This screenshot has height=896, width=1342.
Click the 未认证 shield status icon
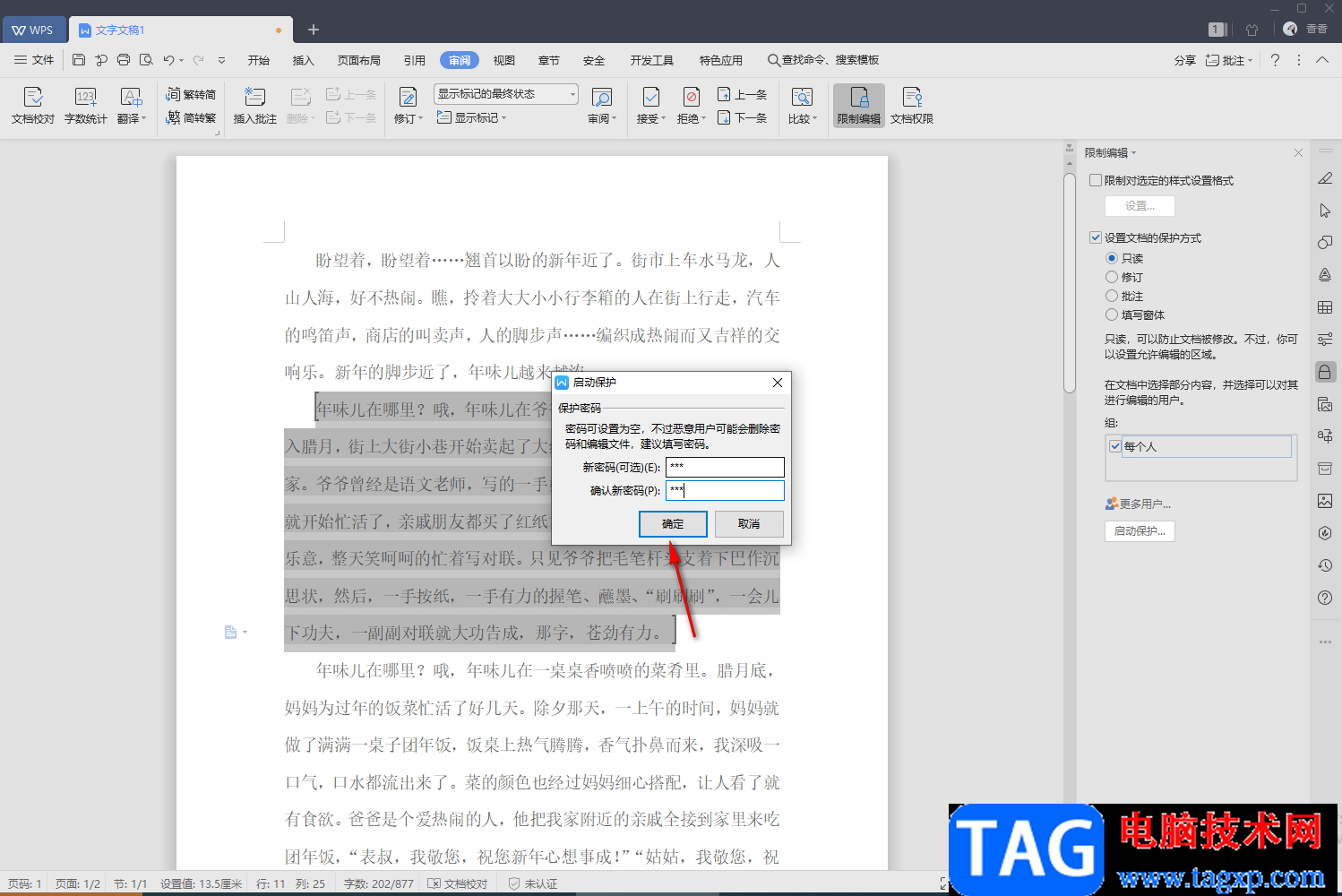pyautogui.click(x=514, y=883)
